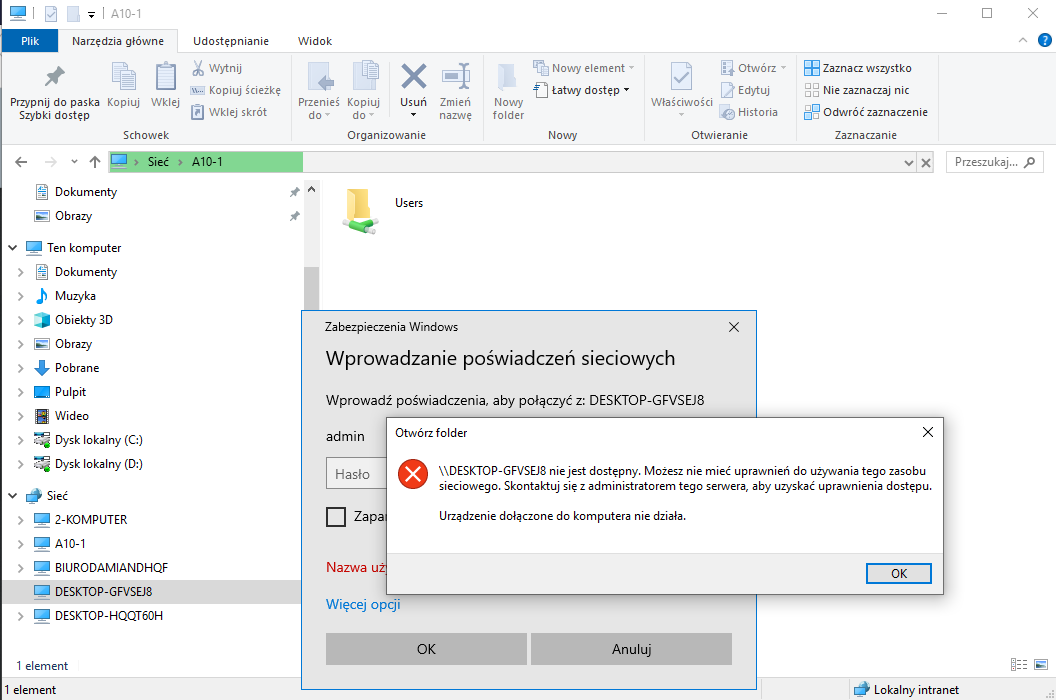Expand the Pulpit tree node

21,392
